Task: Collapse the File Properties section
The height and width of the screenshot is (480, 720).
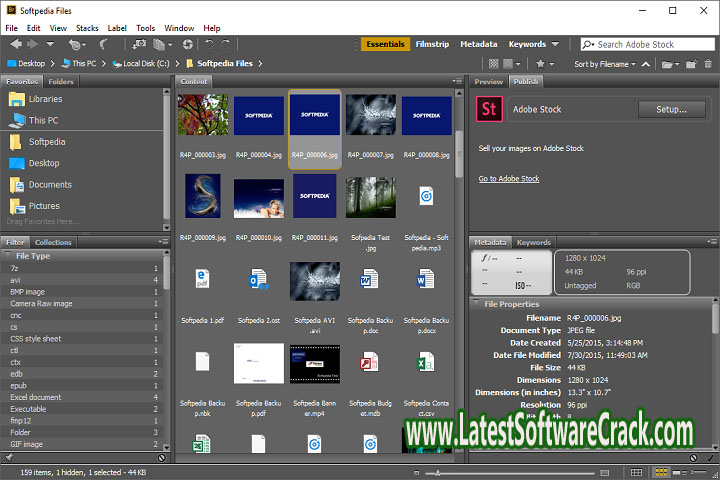Action: pyautogui.click(x=476, y=304)
